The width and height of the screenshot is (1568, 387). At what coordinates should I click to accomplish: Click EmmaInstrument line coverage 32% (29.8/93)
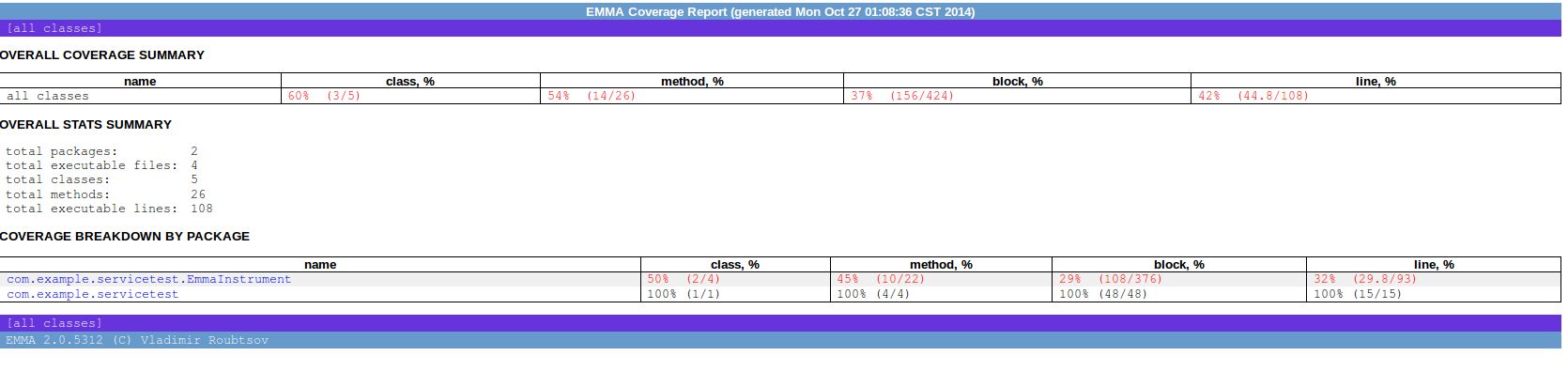click(x=1365, y=279)
